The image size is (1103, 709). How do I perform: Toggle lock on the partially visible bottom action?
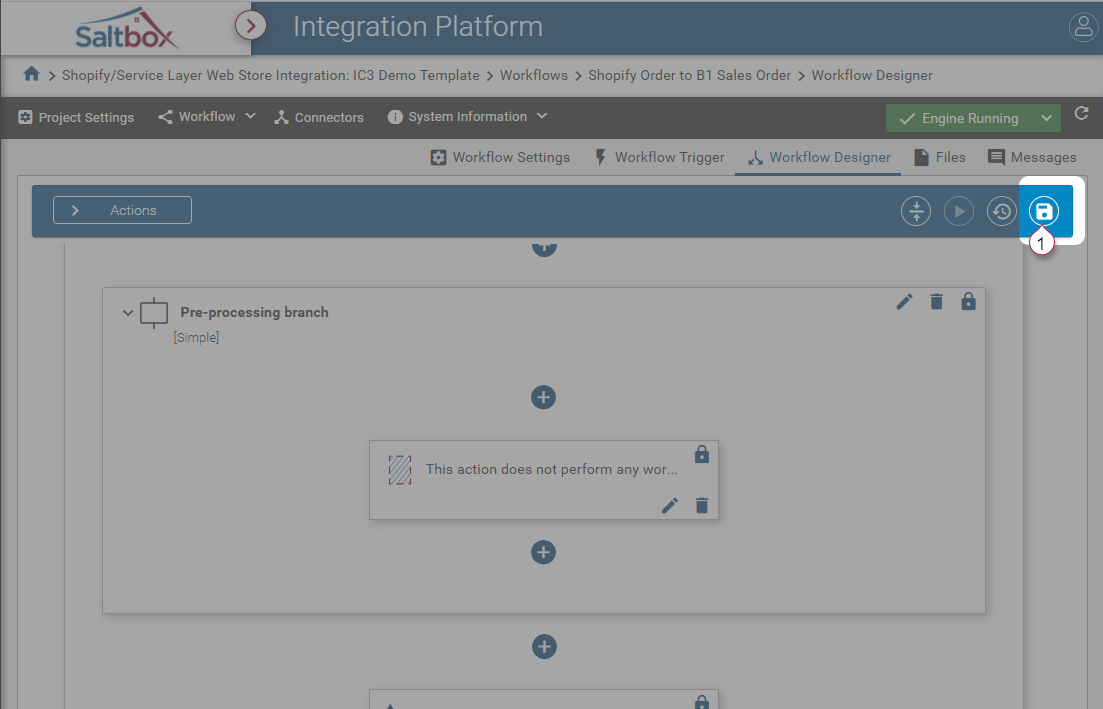tap(701, 701)
